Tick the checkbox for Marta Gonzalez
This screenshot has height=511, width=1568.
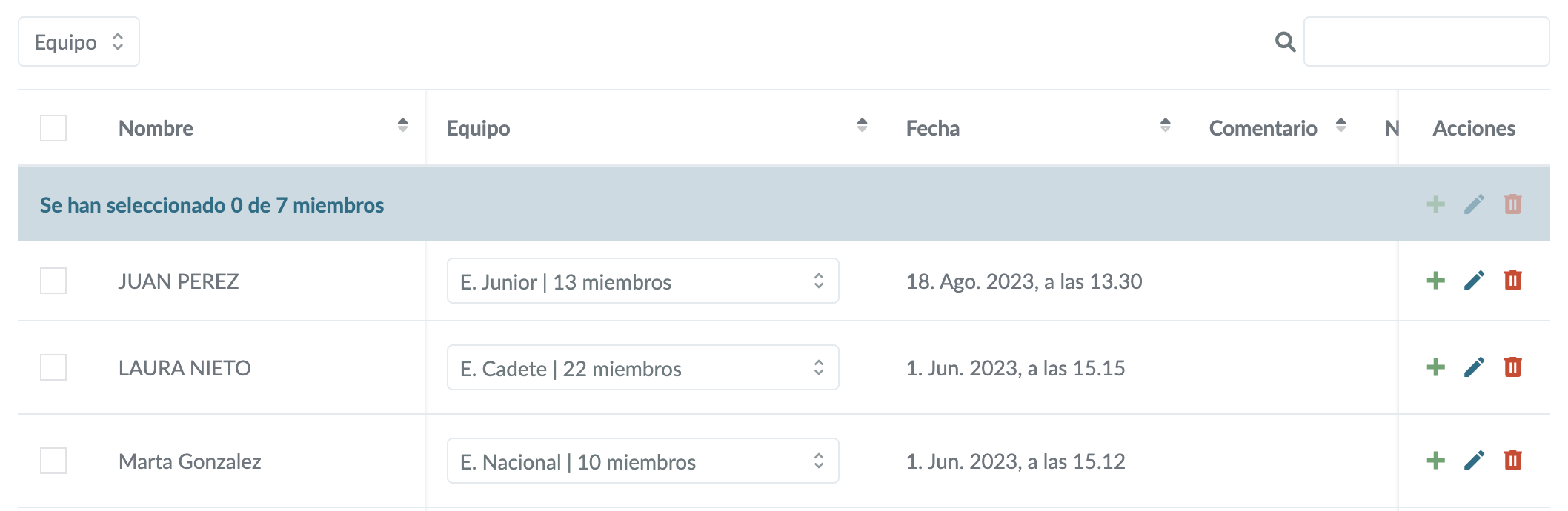(x=53, y=461)
